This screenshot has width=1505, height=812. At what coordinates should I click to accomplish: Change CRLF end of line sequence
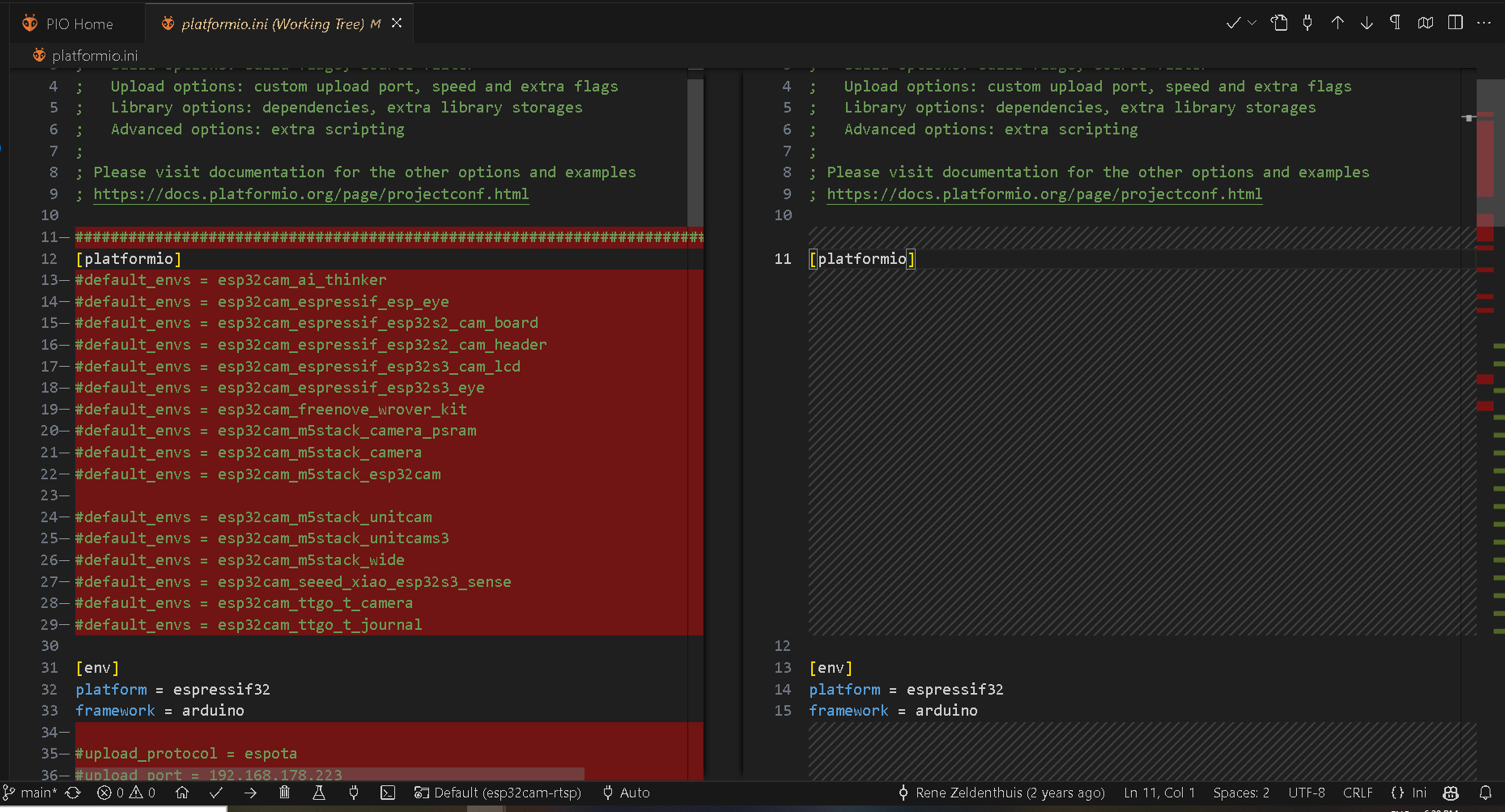(x=1358, y=793)
